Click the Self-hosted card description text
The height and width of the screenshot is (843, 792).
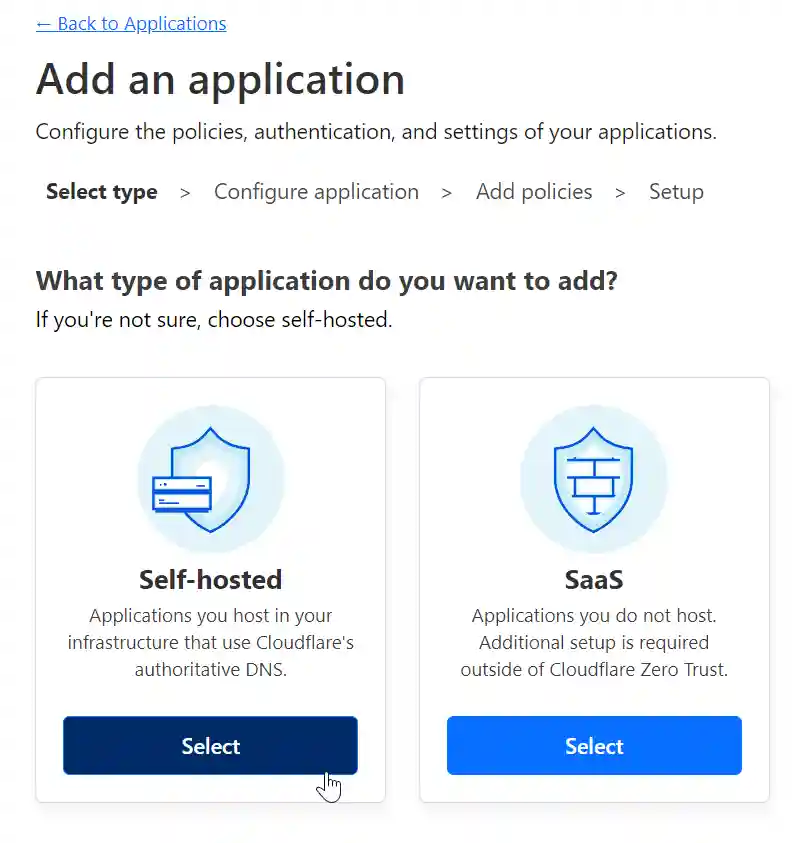[210, 642]
